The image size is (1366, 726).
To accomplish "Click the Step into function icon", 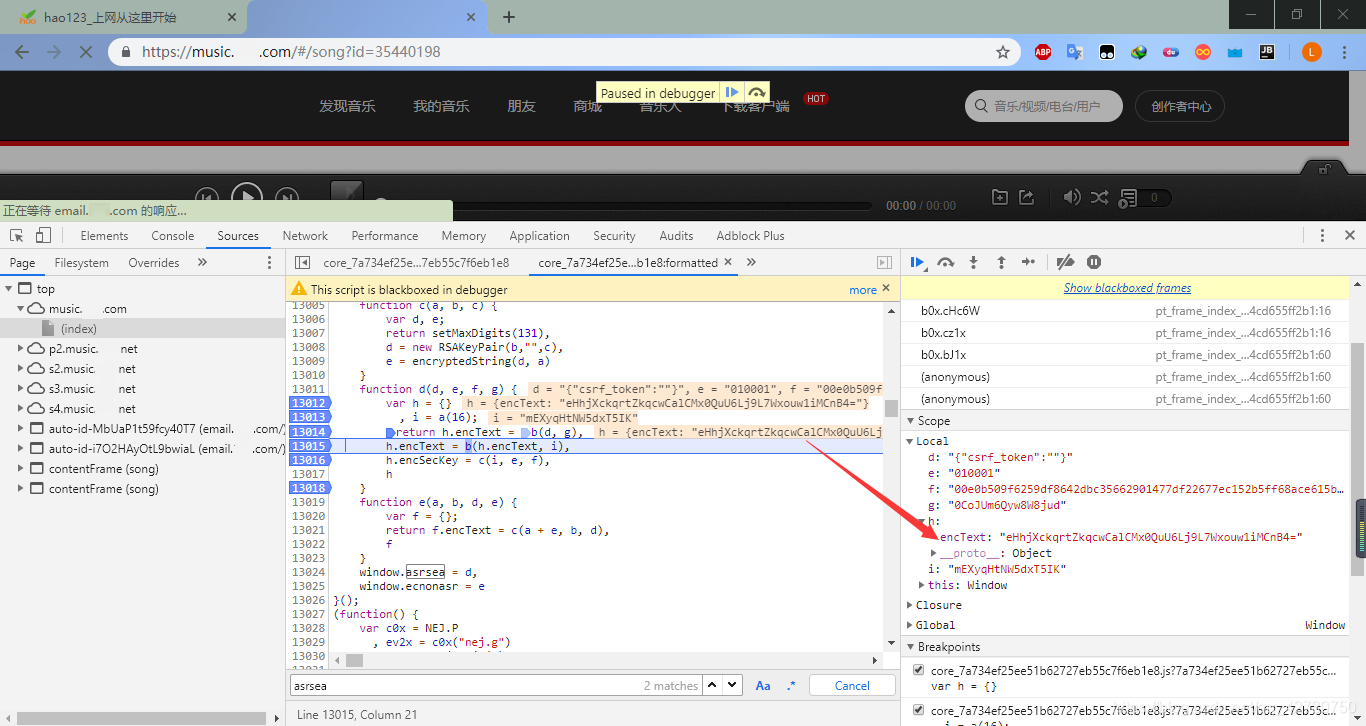I will 973,262.
